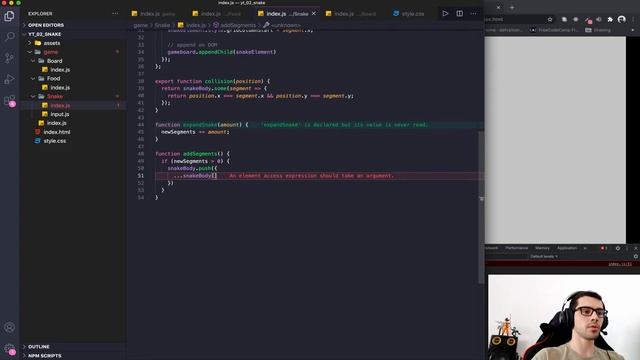640x360 pixels.
Task: Click the game breadcrumb segment
Action: tap(140, 25)
